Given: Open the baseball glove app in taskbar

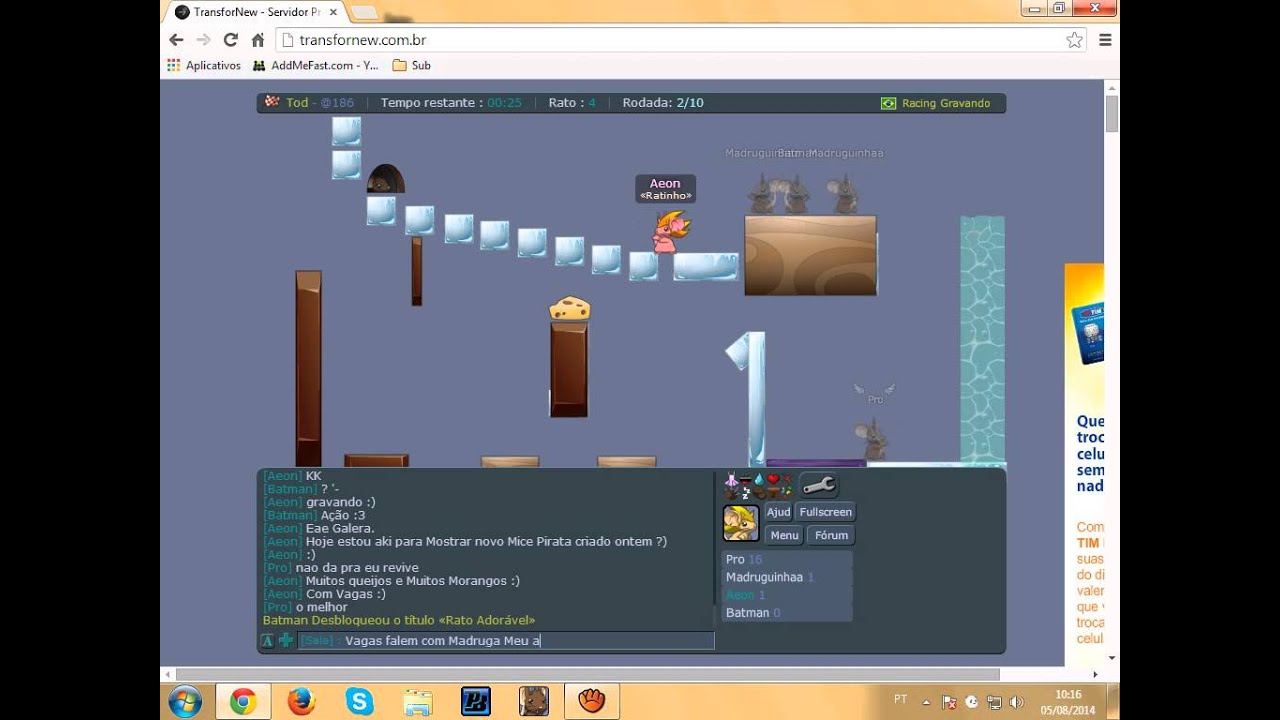Looking at the screenshot, I should click(591, 702).
